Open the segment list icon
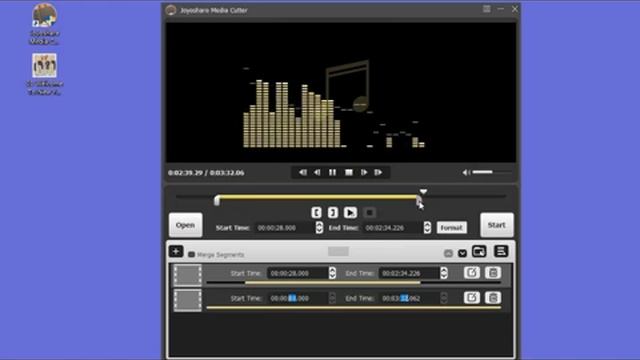 tap(501, 251)
